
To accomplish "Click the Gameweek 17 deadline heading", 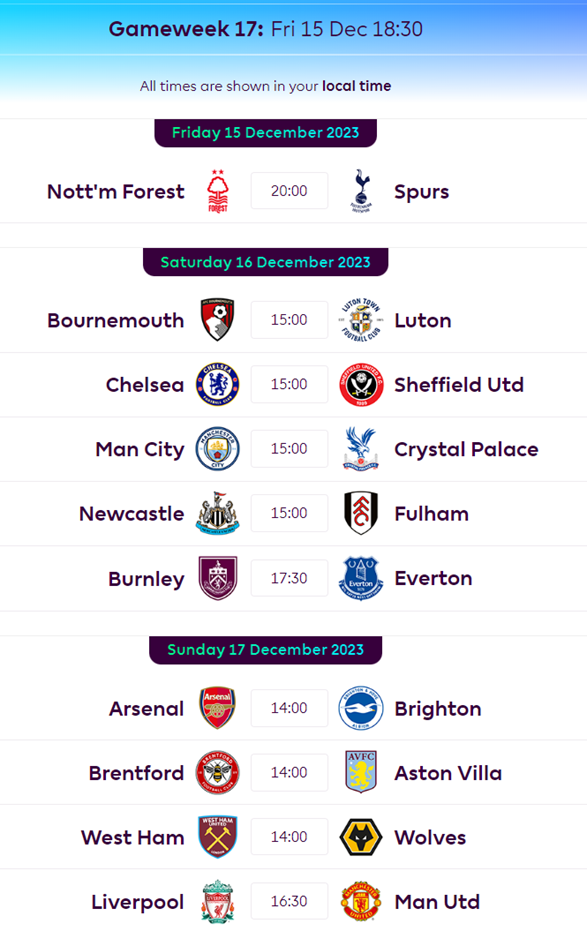I will (265, 28).
